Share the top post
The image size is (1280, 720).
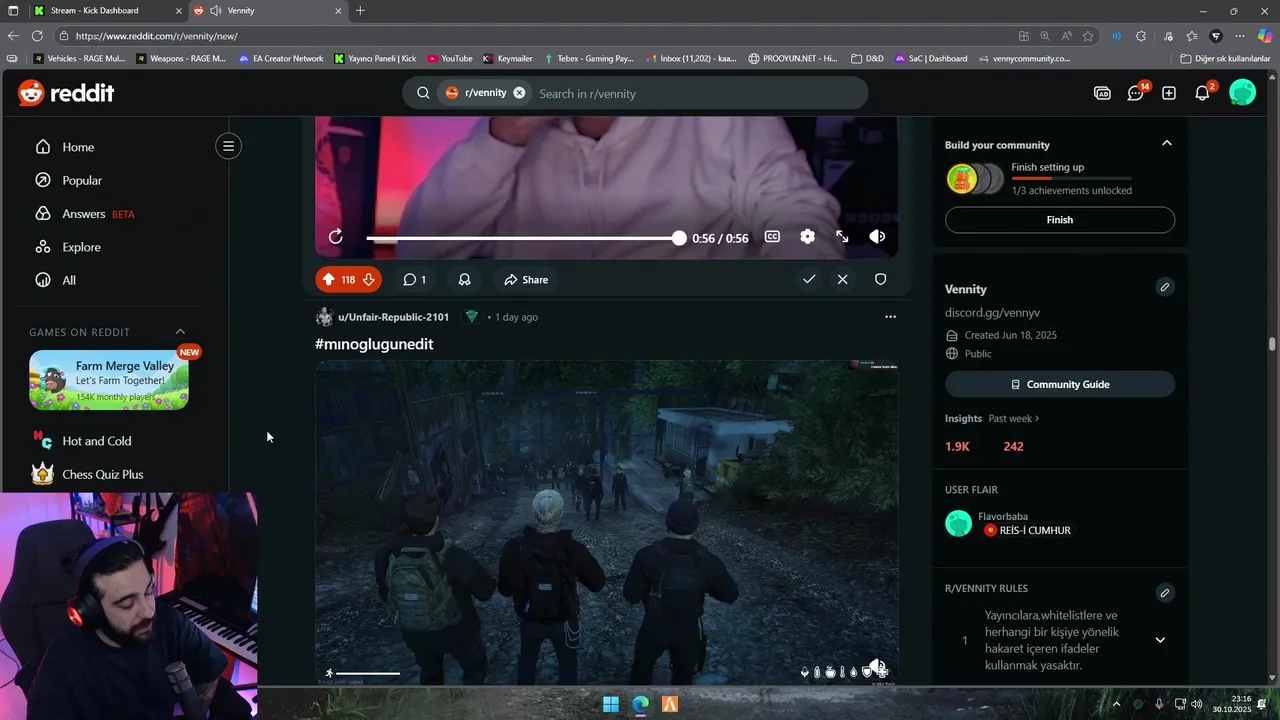[526, 280]
